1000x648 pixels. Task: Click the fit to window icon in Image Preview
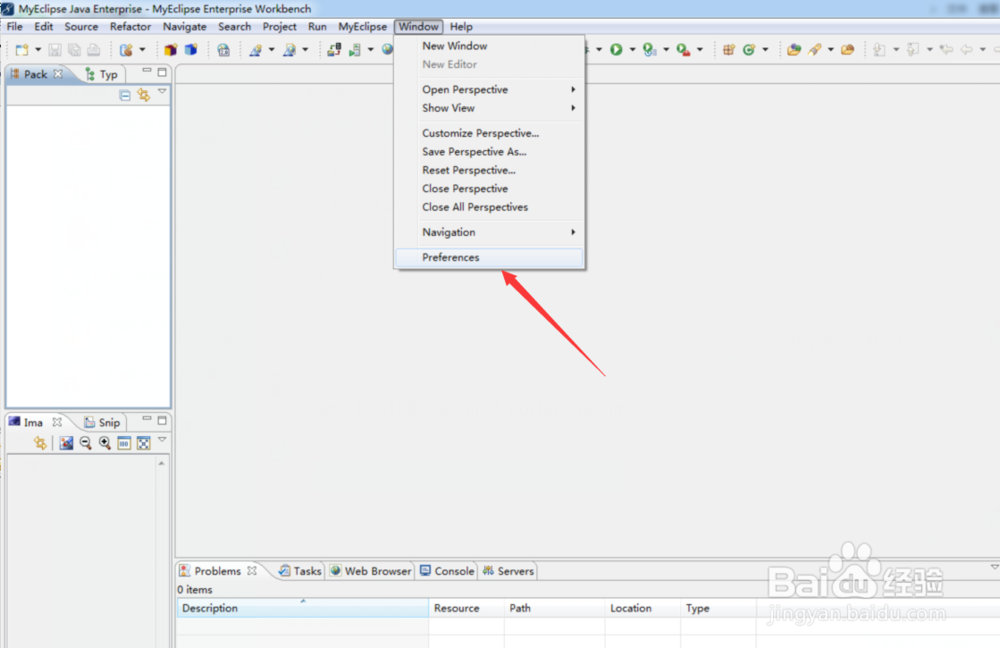pyautogui.click(x=143, y=443)
